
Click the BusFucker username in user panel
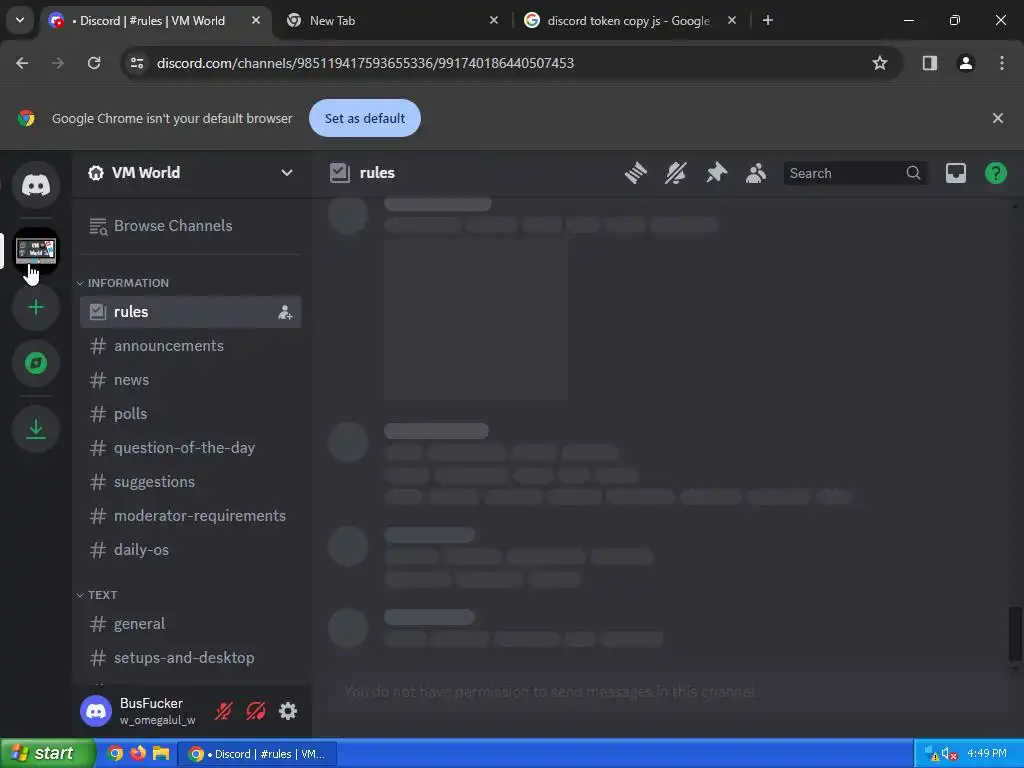tap(151, 703)
